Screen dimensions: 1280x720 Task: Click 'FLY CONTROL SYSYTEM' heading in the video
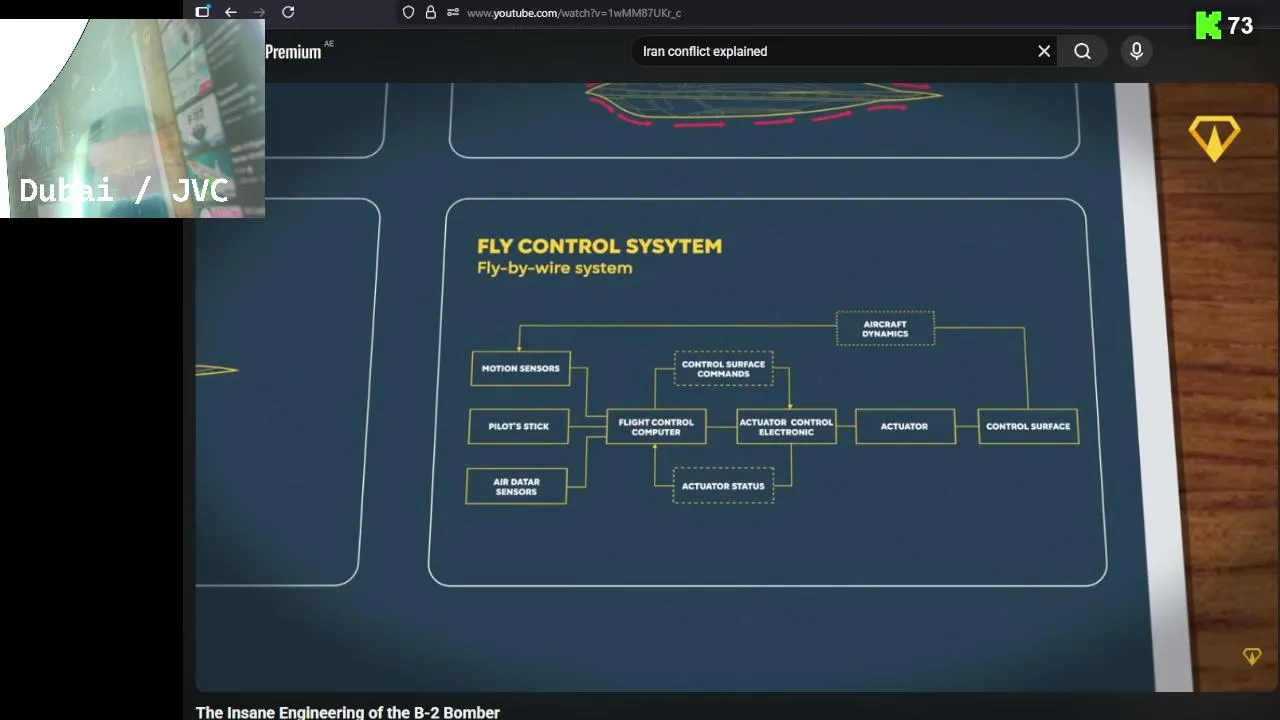[599, 246]
